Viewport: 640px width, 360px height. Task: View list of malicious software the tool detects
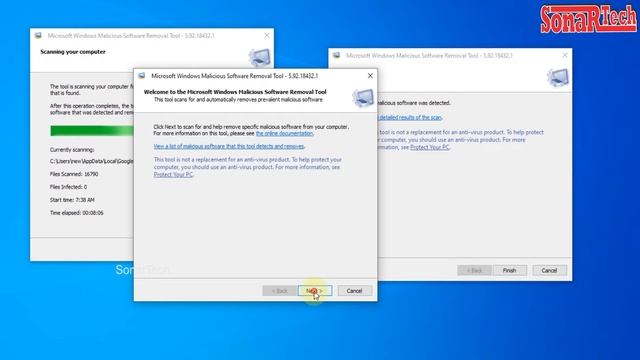[x=229, y=146]
